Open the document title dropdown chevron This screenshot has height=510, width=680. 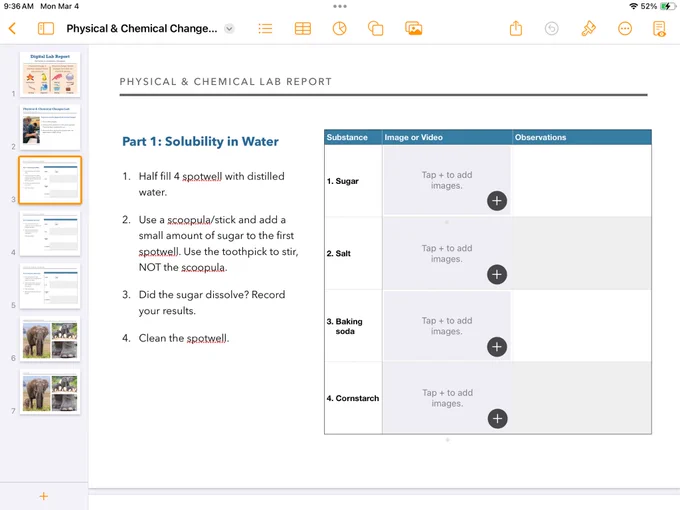[x=229, y=29]
